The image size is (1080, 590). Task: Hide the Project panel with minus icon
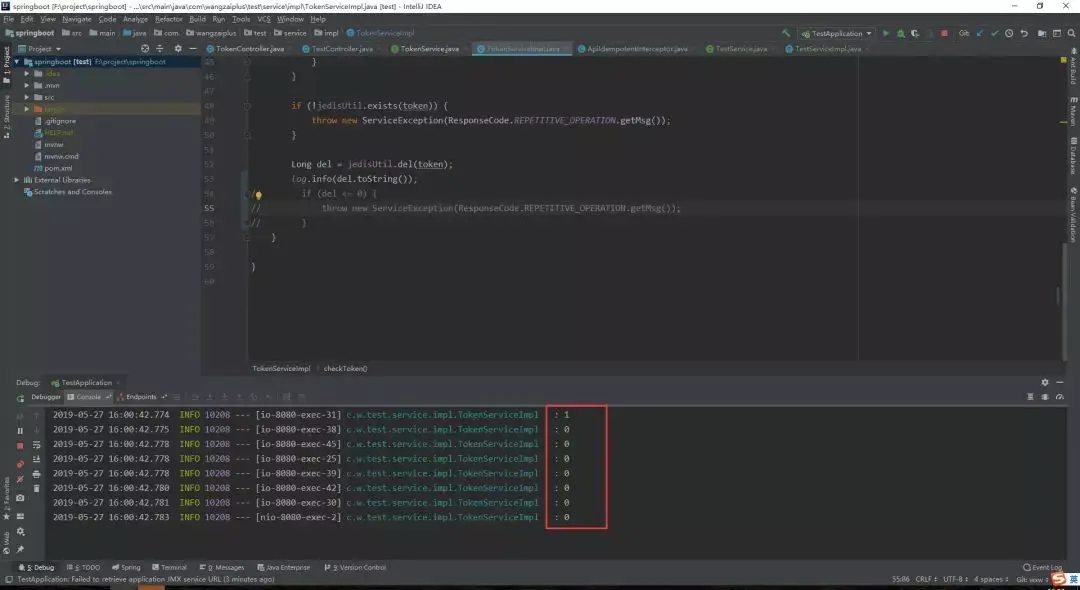[193, 49]
